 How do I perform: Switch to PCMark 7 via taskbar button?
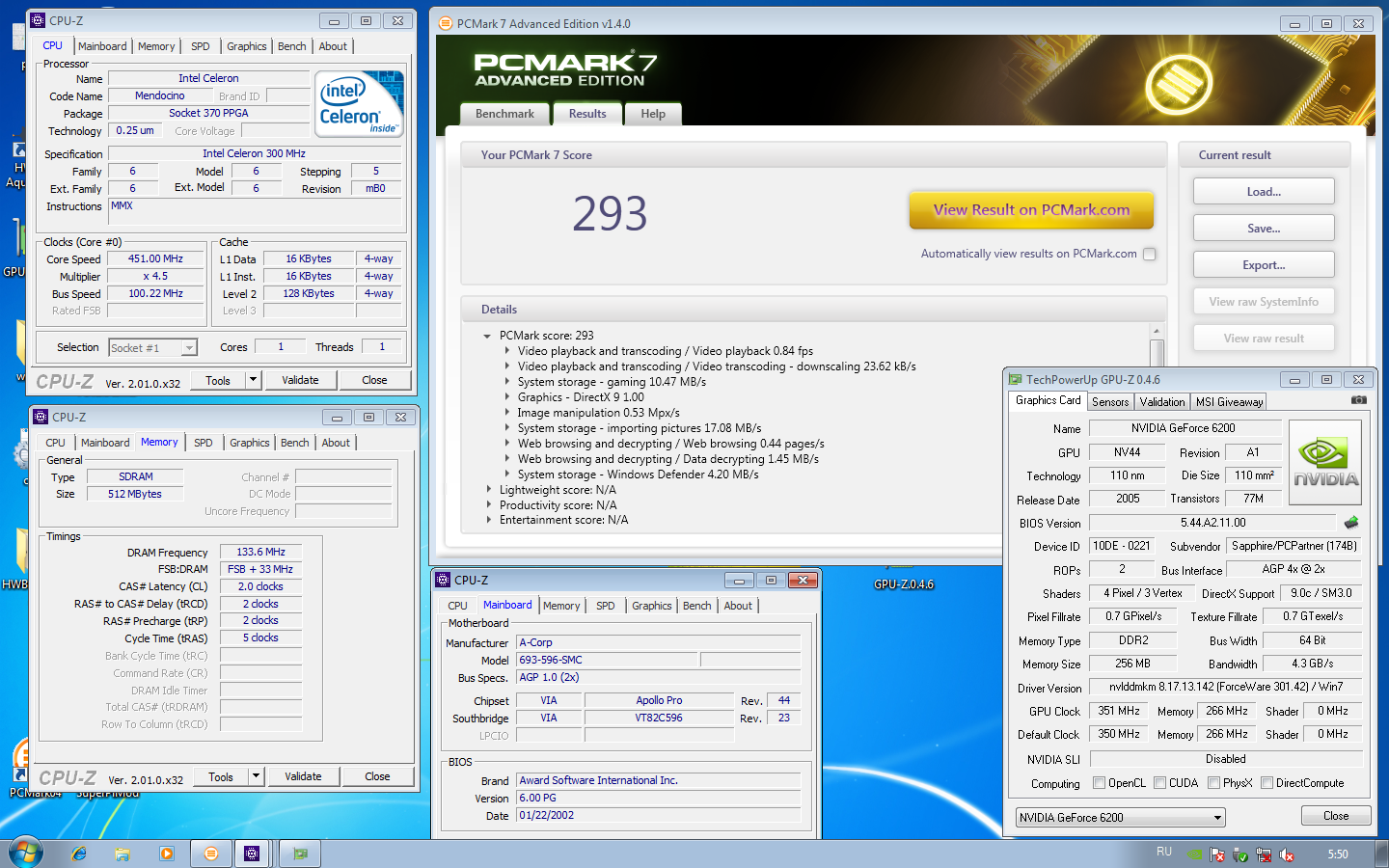click(x=211, y=854)
